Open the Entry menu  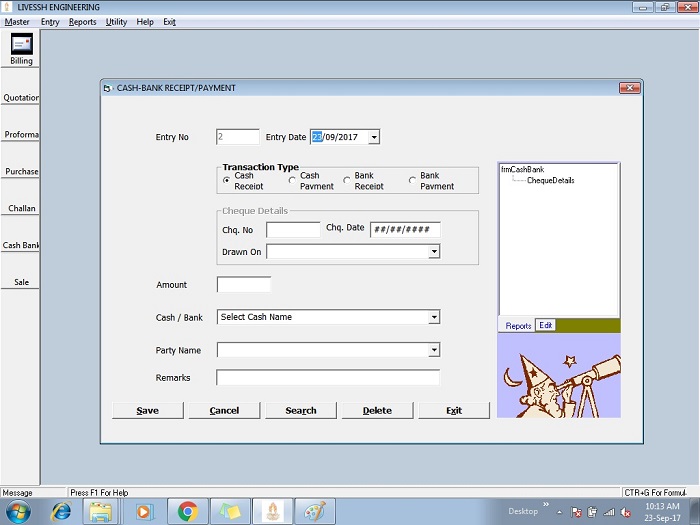[x=50, y=22]
